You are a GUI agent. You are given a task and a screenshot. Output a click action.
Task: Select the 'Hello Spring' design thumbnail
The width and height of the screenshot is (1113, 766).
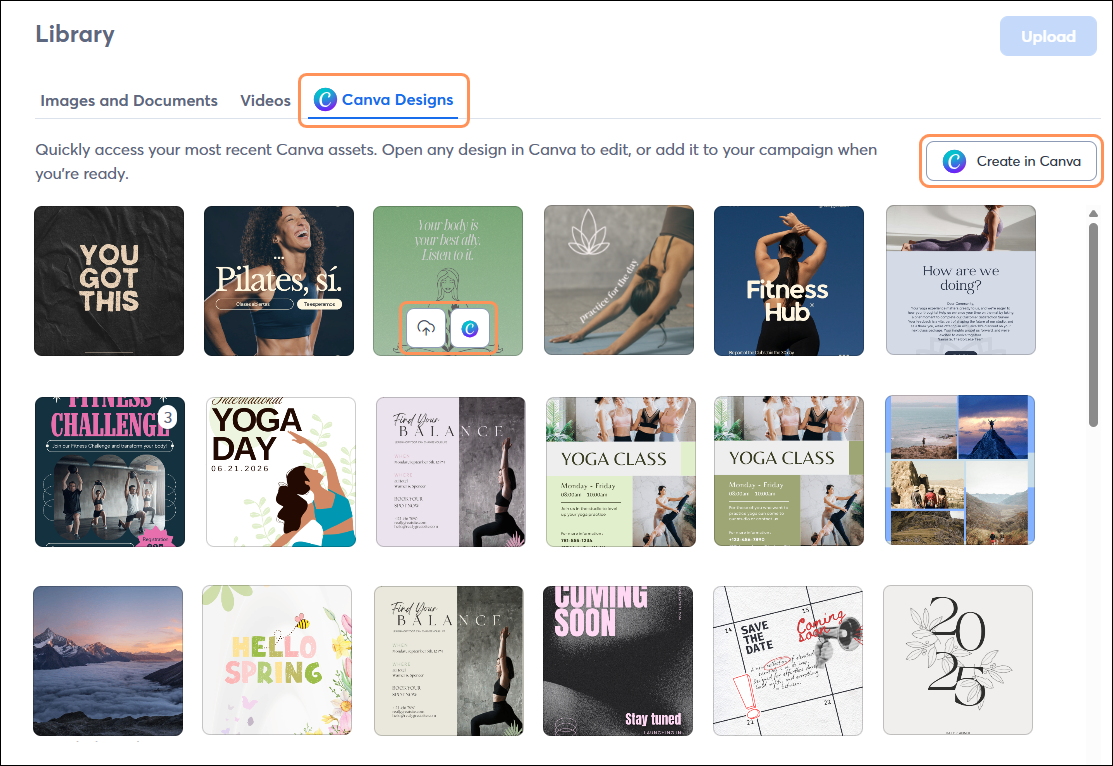click(277, 661)
